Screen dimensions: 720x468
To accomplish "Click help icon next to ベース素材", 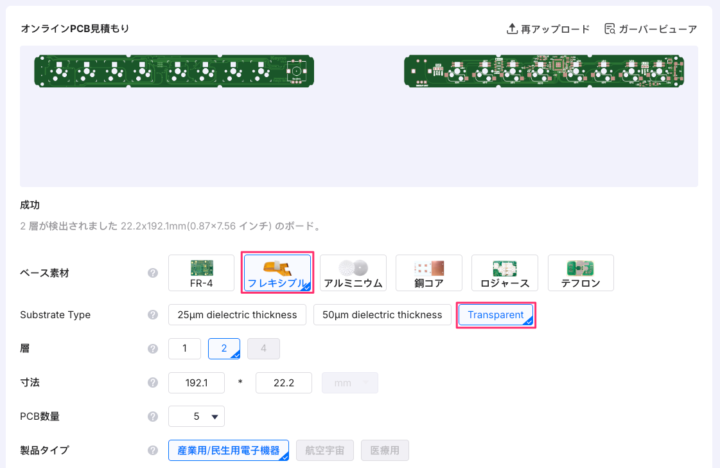I will point(153,272).
